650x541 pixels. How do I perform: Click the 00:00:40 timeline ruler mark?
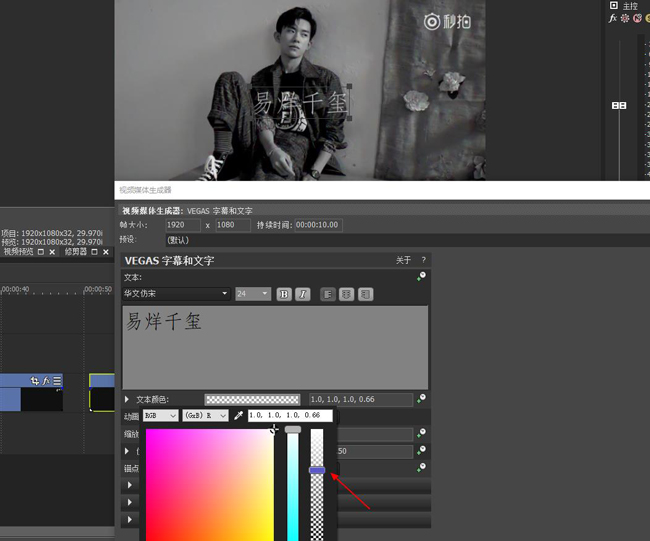tap(15, 289)
